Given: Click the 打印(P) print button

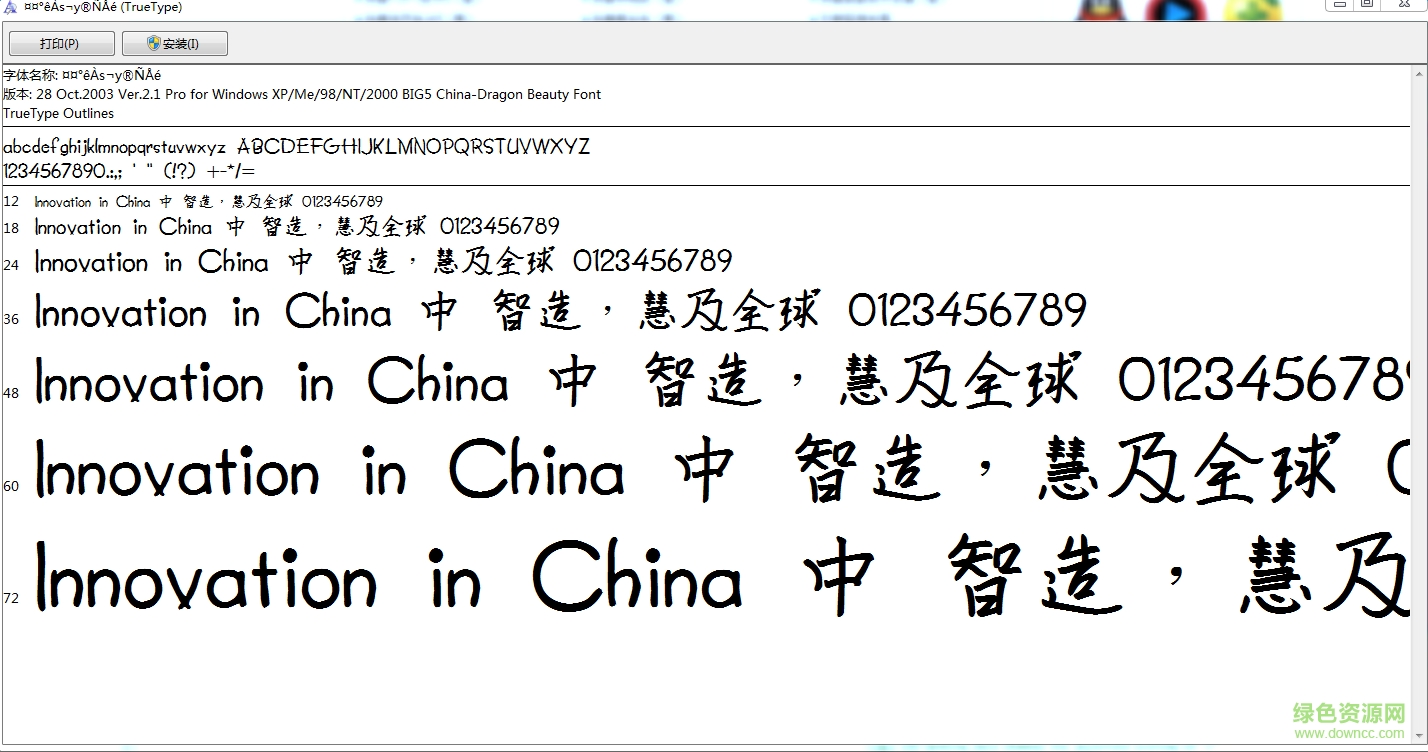Looking at the screenshot, I should [x=59, y=44].
